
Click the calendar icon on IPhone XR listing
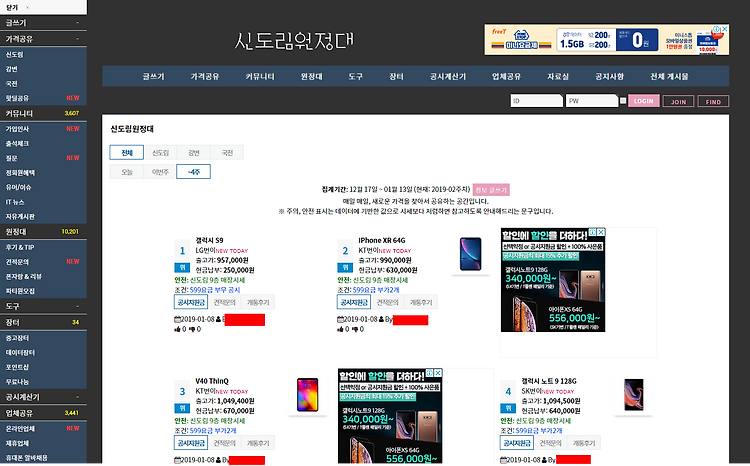tap(341, 319)
